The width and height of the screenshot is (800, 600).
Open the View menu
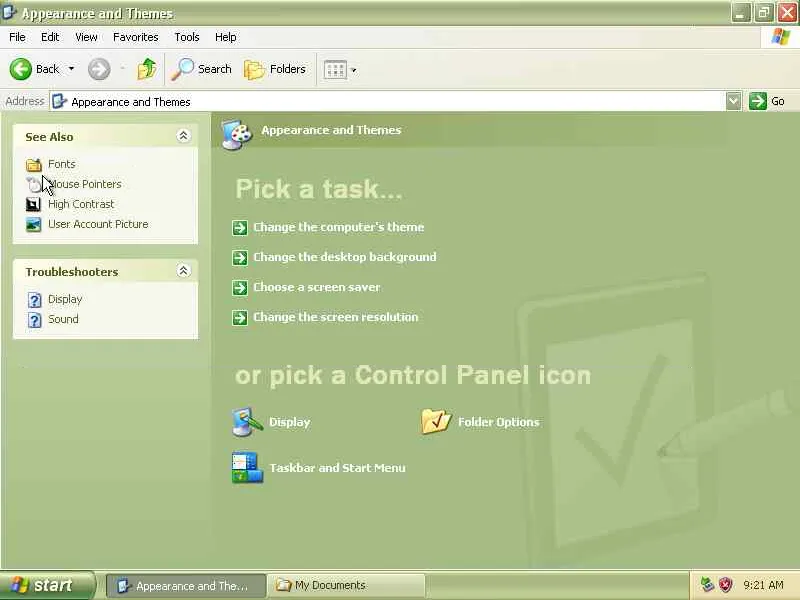click(86, 37)
